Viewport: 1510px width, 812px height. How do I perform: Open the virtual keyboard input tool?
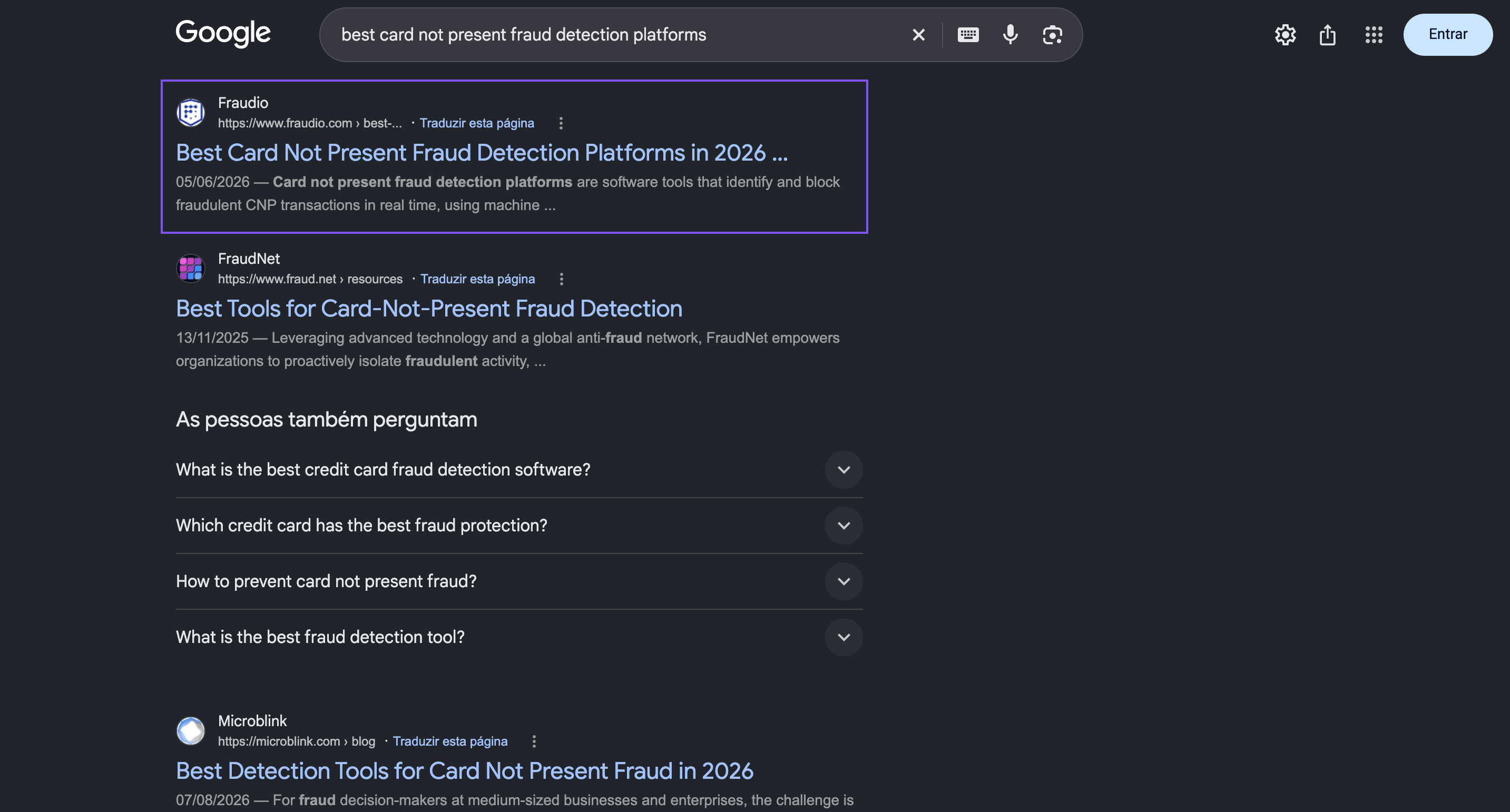[968, 35]
